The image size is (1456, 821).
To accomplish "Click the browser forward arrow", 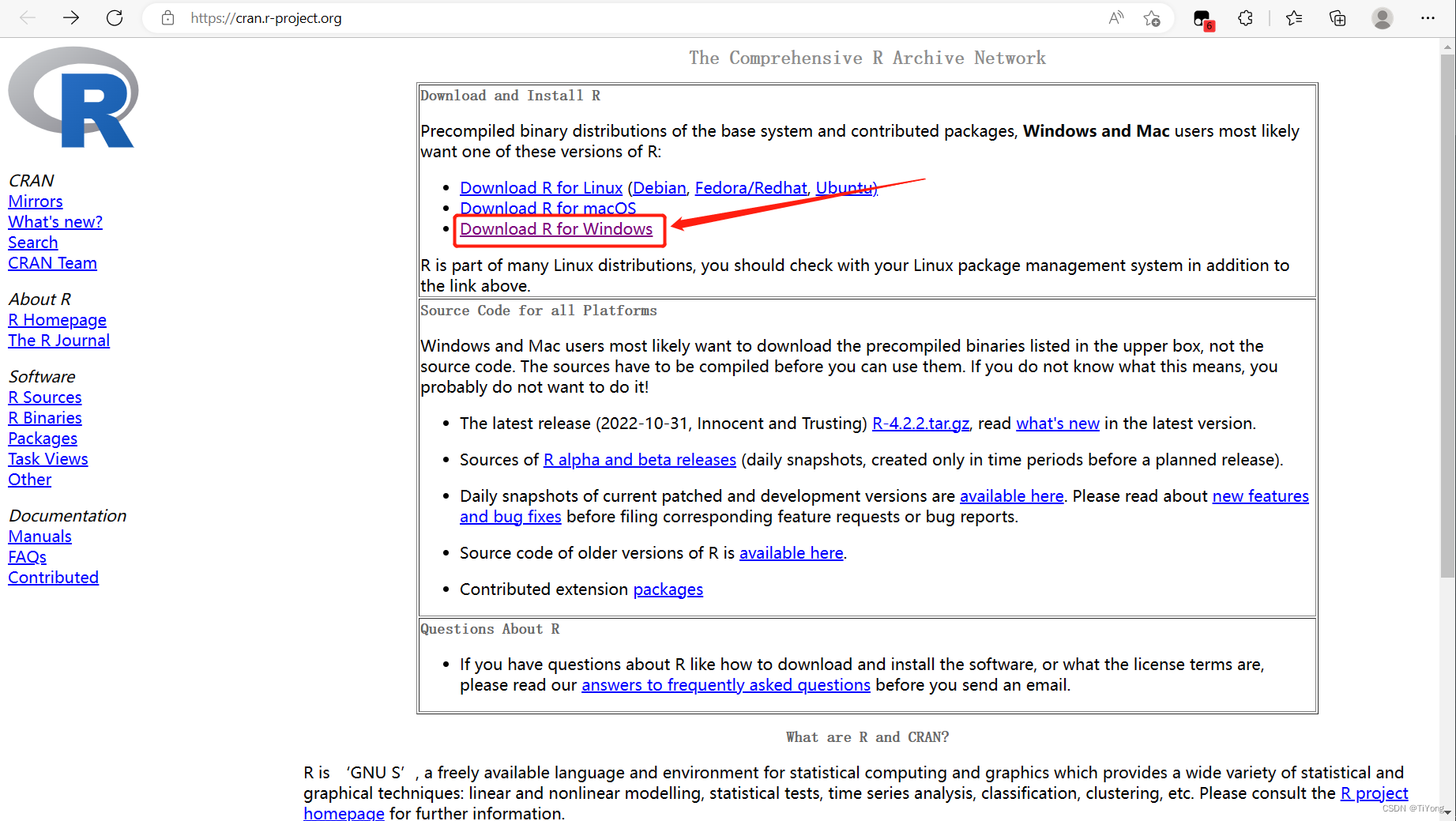I will pyautogui.click(x=71, y=17).
